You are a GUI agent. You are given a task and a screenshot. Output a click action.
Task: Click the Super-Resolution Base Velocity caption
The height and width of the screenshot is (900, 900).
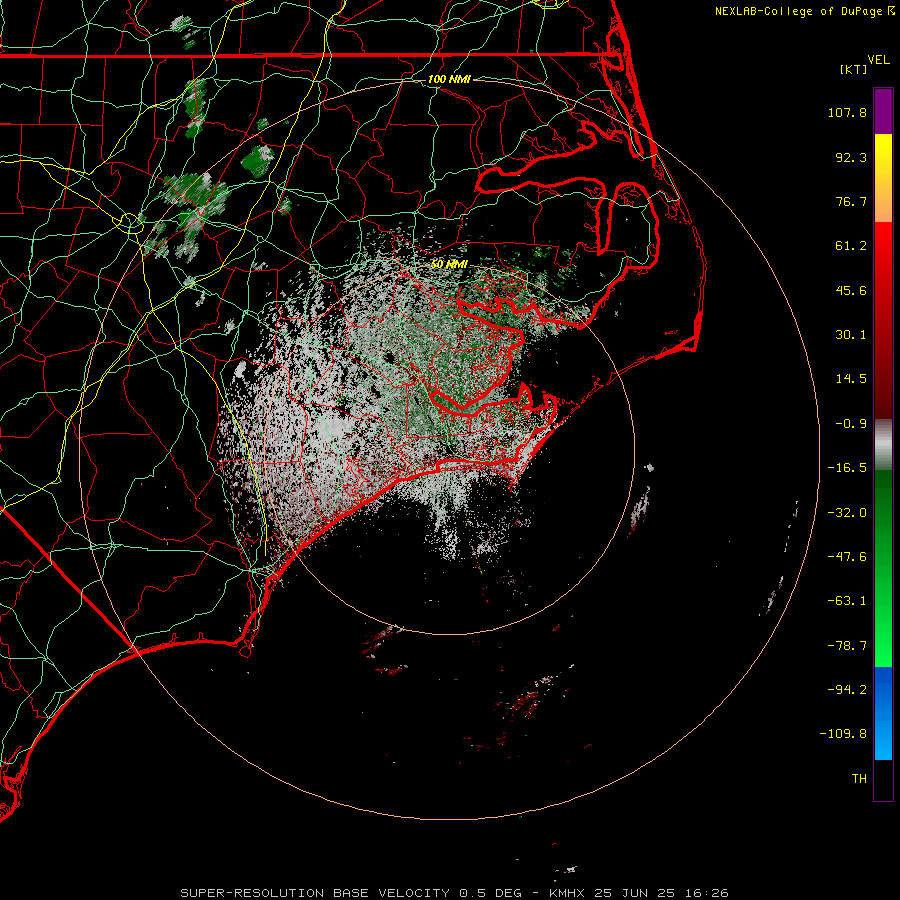point(454,893)
